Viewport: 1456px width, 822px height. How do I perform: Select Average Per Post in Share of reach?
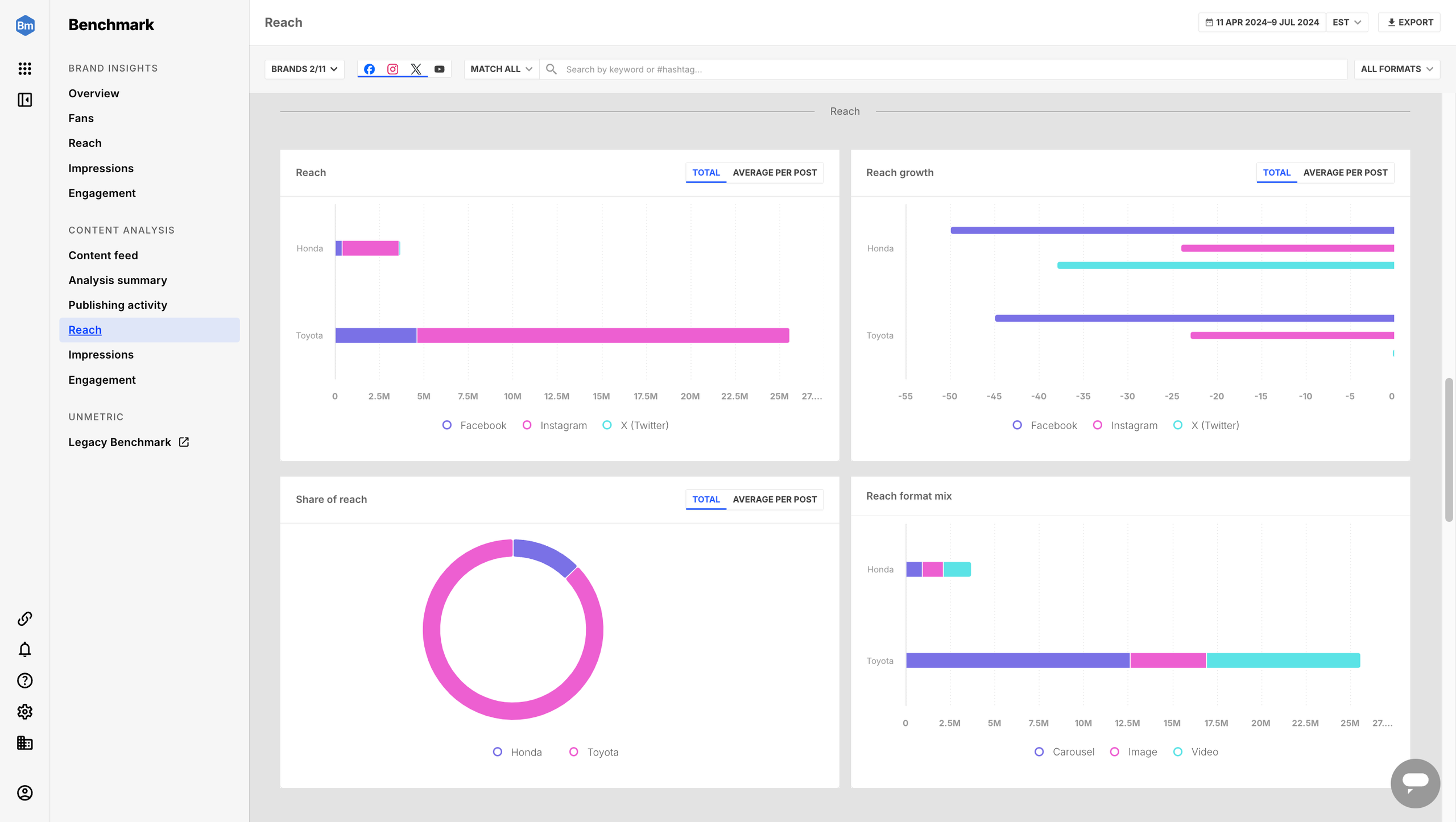pos(774,499)
